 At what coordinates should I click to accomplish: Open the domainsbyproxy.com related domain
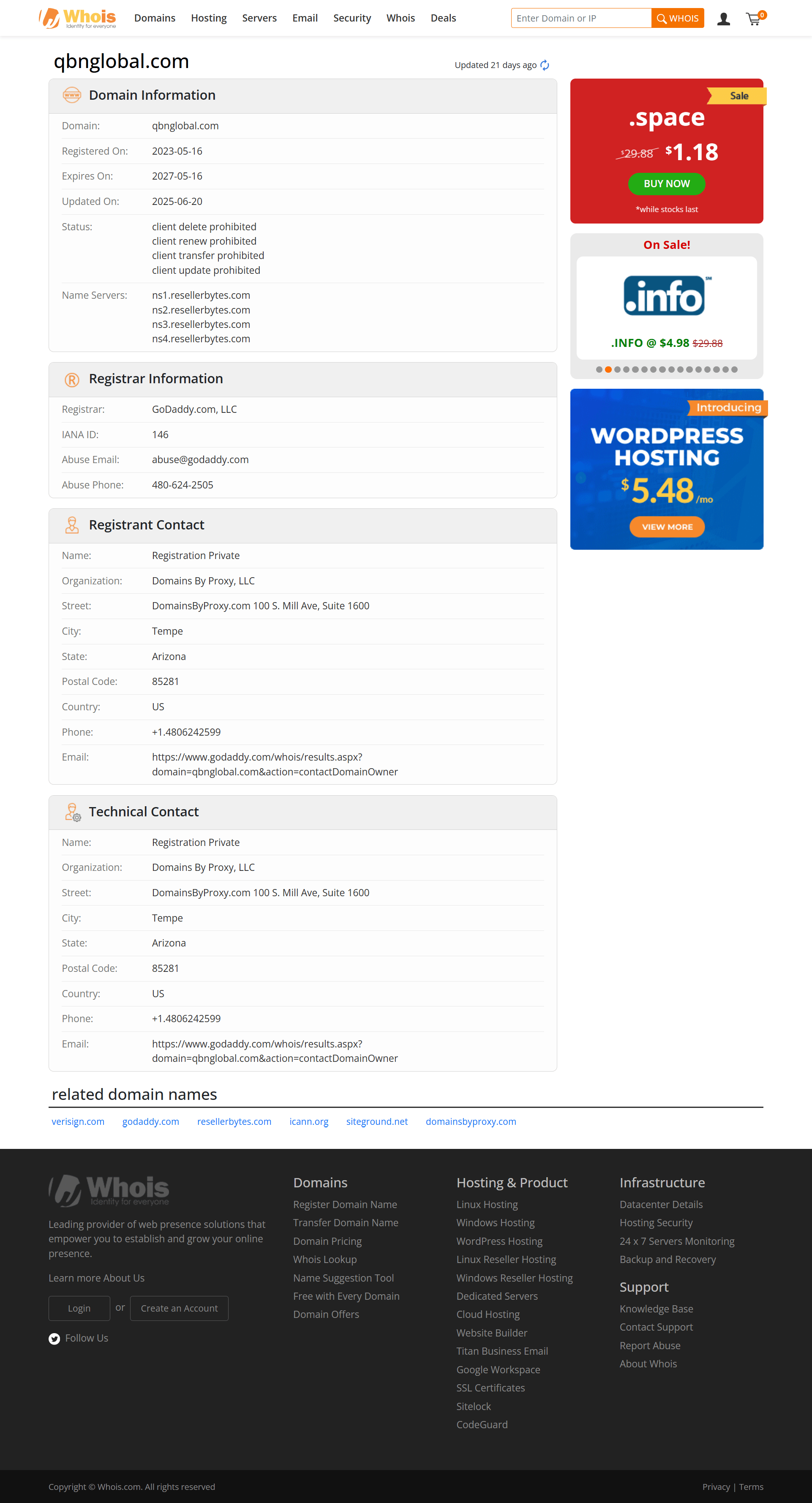pyautogui.click(x=471, y=1121)
